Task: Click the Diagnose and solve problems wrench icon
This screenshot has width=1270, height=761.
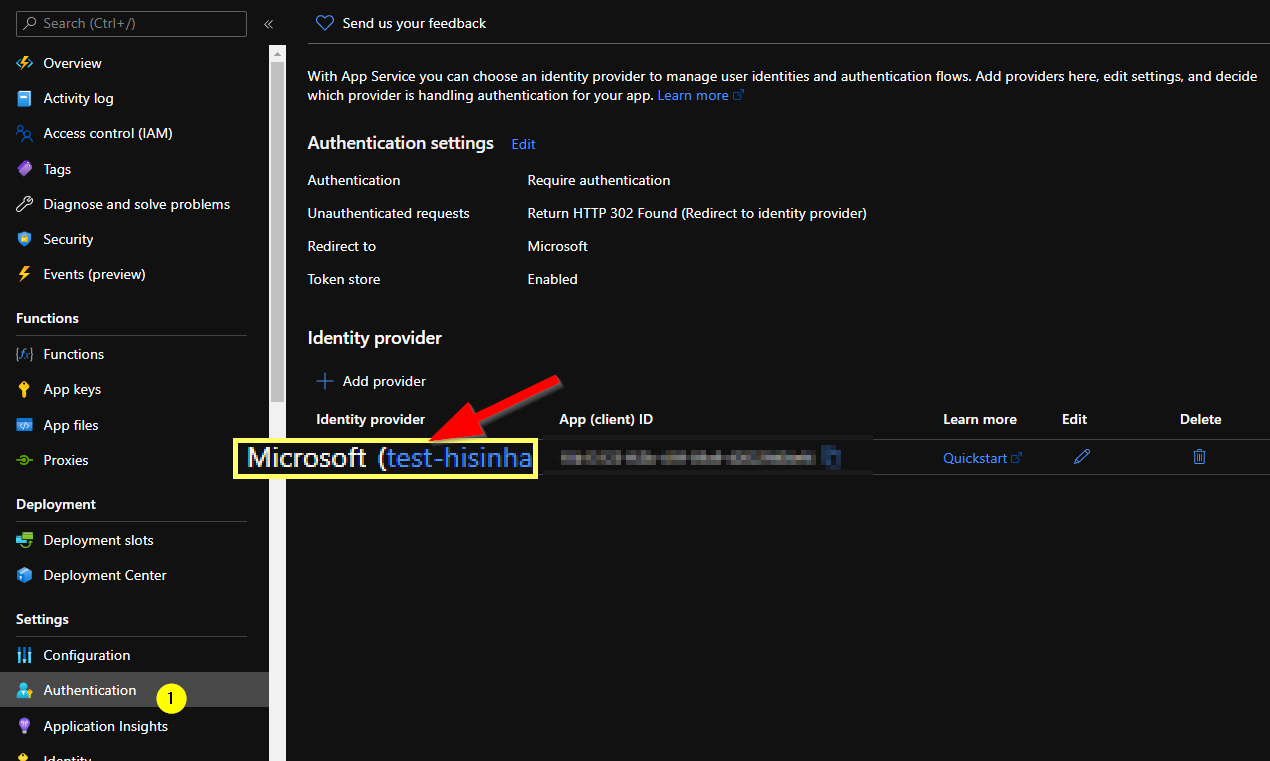Action: (25, 204)
